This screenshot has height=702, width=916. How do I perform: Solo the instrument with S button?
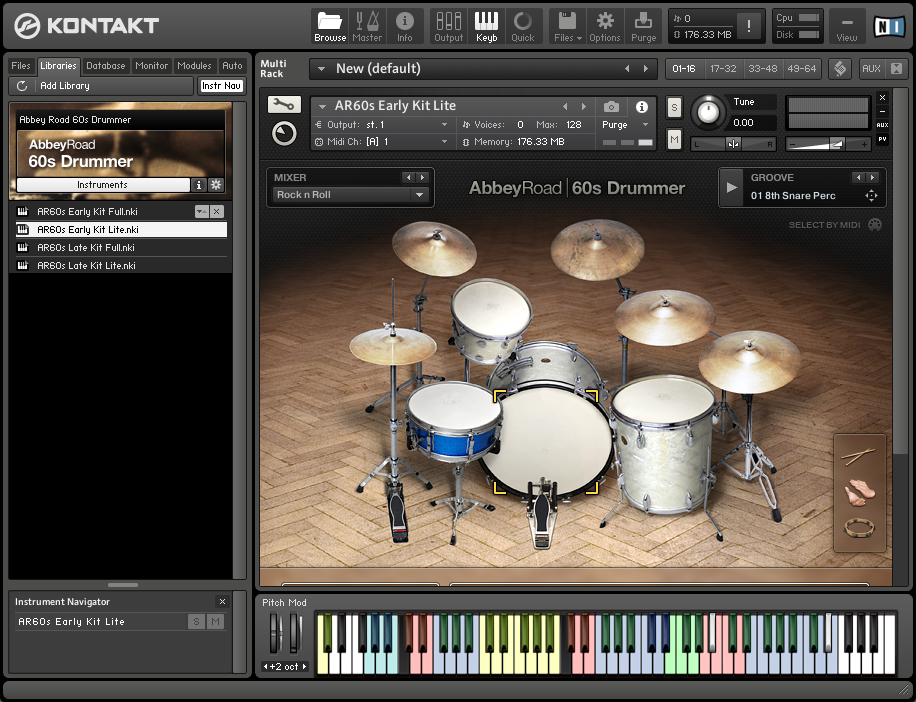coord(674,107)
